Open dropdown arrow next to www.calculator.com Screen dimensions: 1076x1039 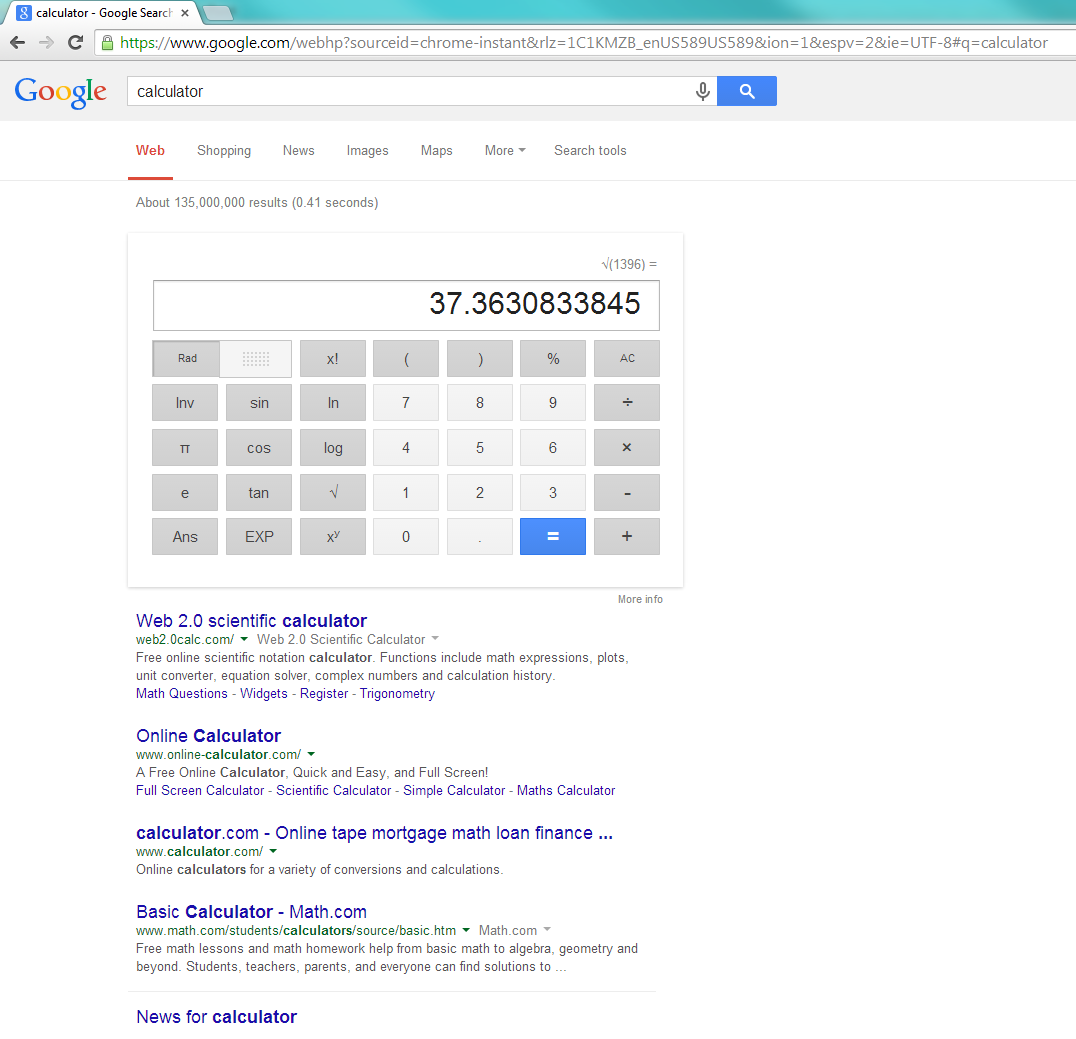pyautogui.click(x=273, y=851)
